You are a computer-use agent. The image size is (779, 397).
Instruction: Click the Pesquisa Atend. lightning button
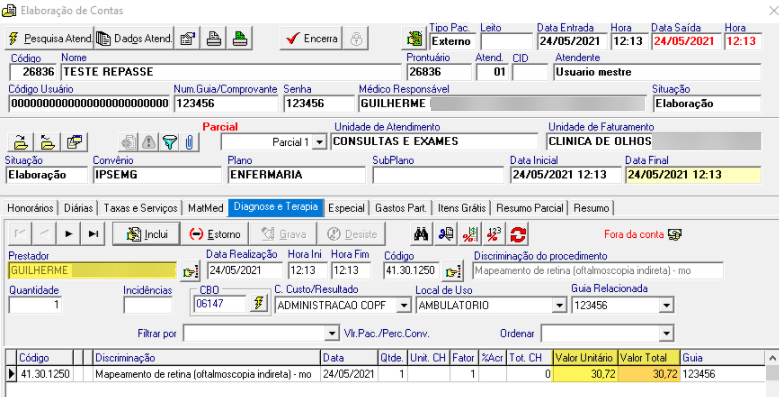(x=49, y=38)
